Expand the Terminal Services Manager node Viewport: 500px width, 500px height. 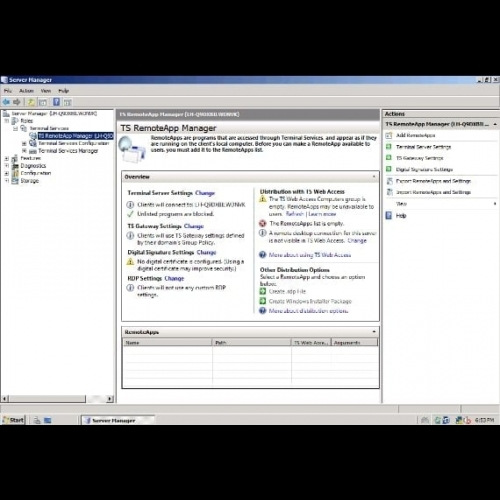pyautogui.click(x=24, y=151)
